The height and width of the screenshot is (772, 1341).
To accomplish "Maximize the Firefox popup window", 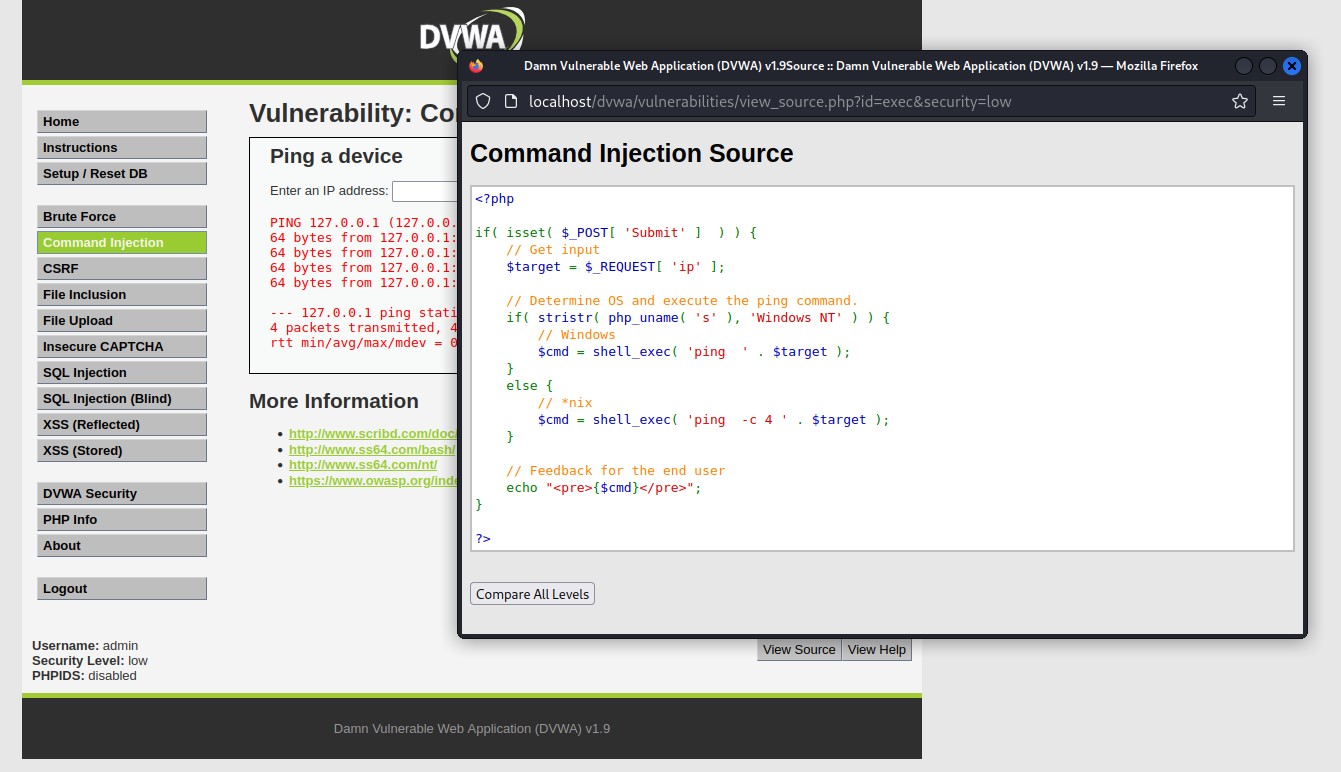I will click(1268, 66).
